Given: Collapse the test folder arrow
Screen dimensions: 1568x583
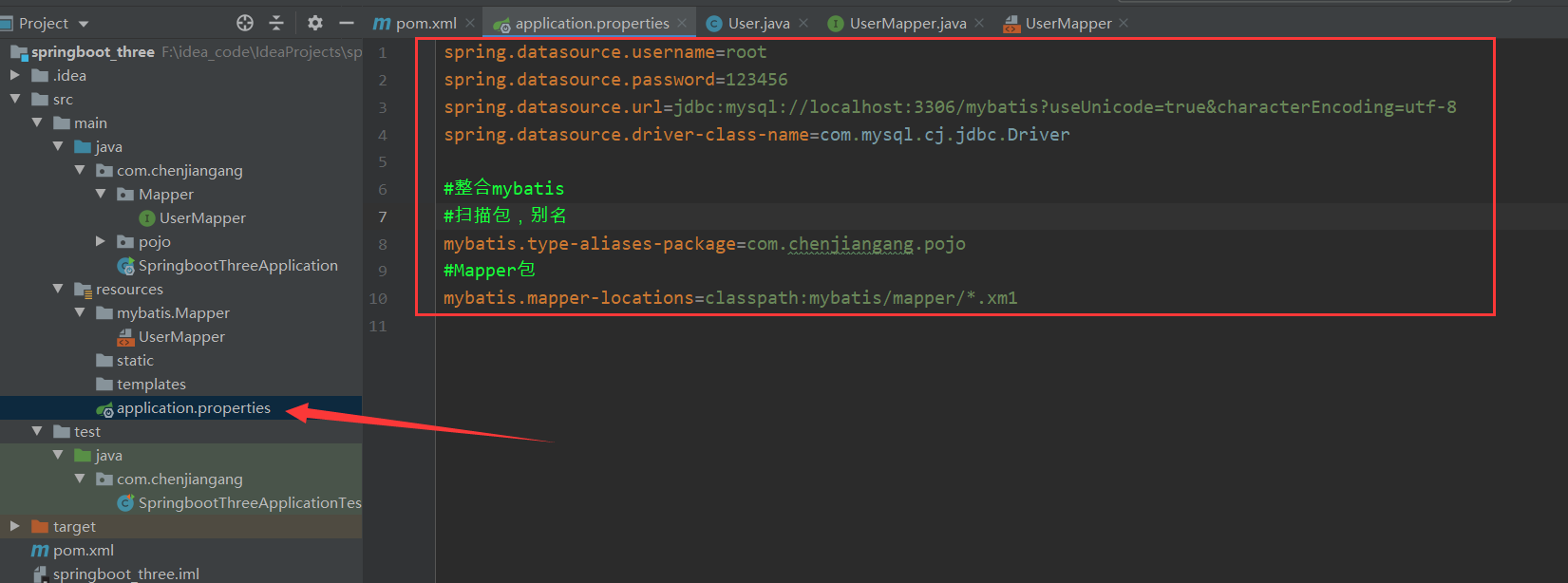Looking at the screenshot, I should point(37,431).
